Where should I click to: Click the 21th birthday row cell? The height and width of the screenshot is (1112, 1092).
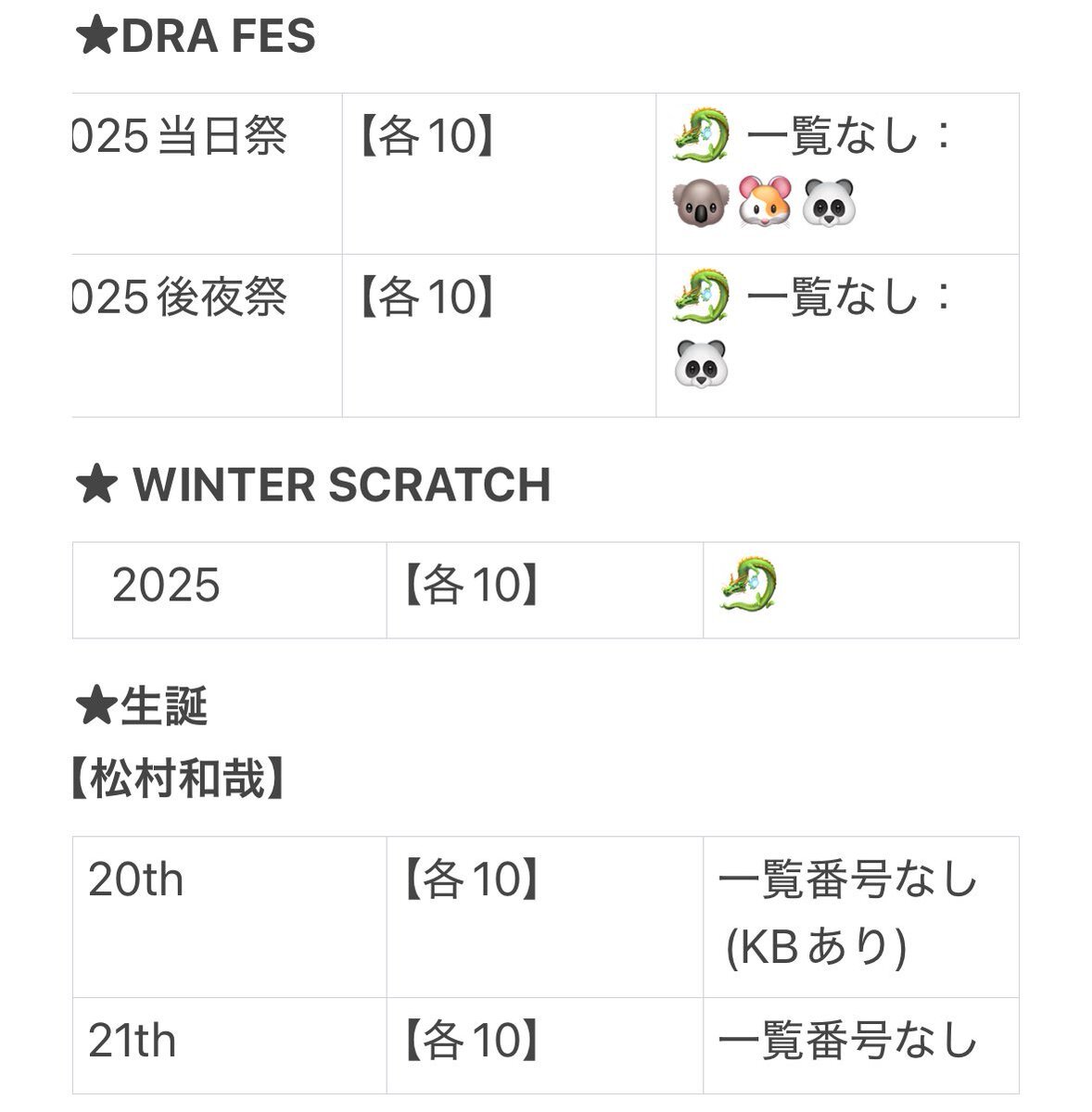[133, 1041]
